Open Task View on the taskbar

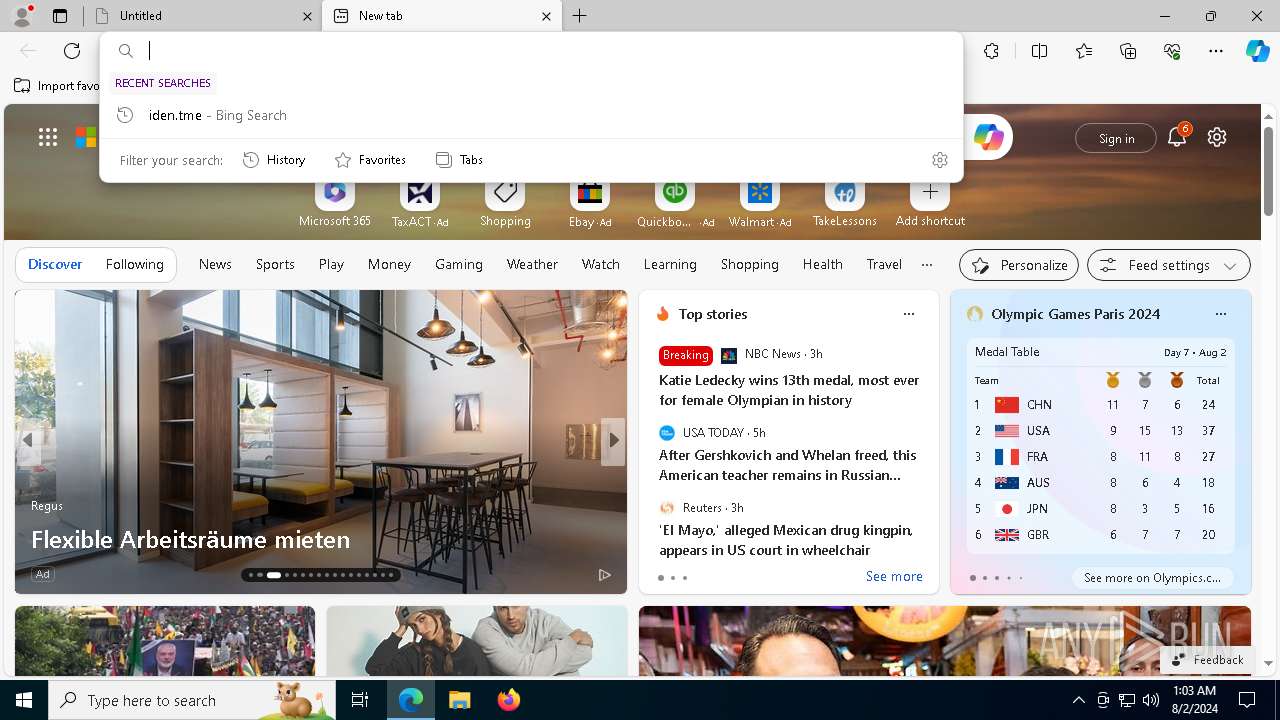pyautogui.click(x=360, y=700)
